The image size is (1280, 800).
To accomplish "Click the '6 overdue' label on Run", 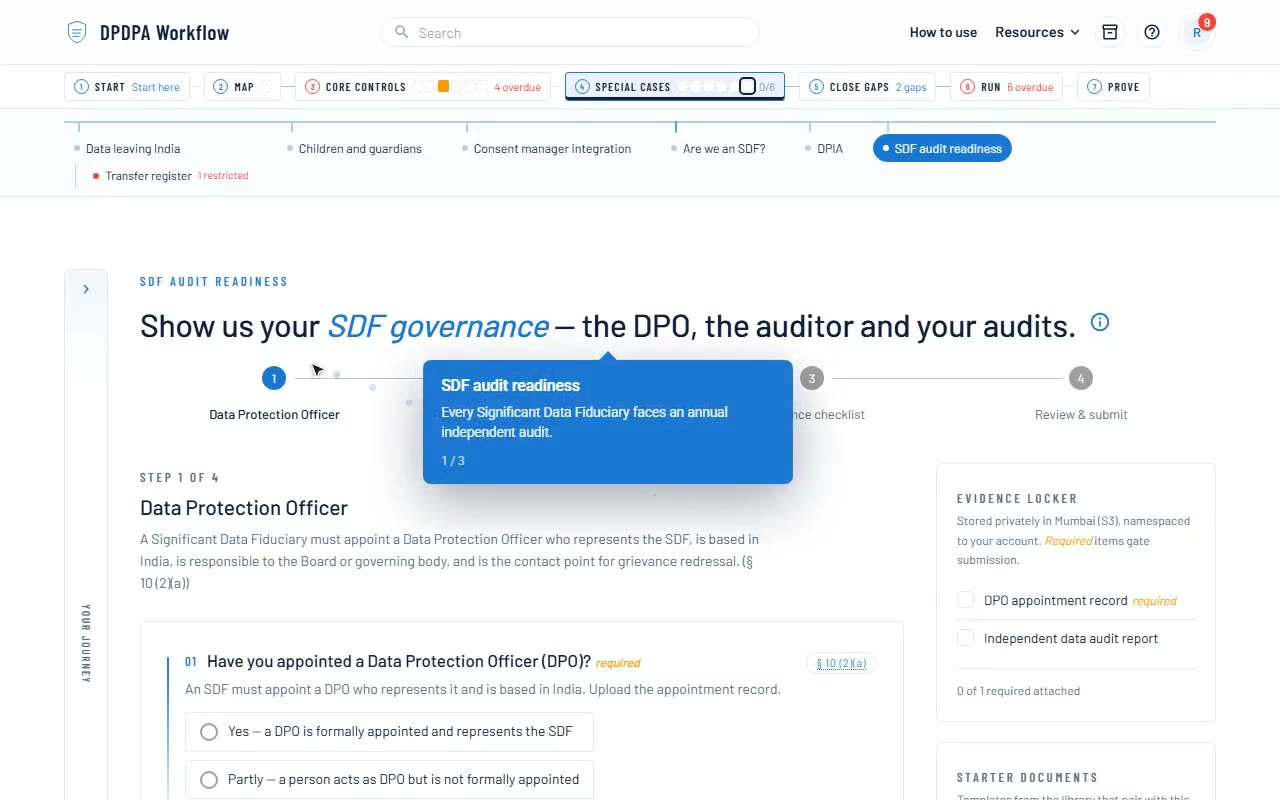I will (1030, 87).
